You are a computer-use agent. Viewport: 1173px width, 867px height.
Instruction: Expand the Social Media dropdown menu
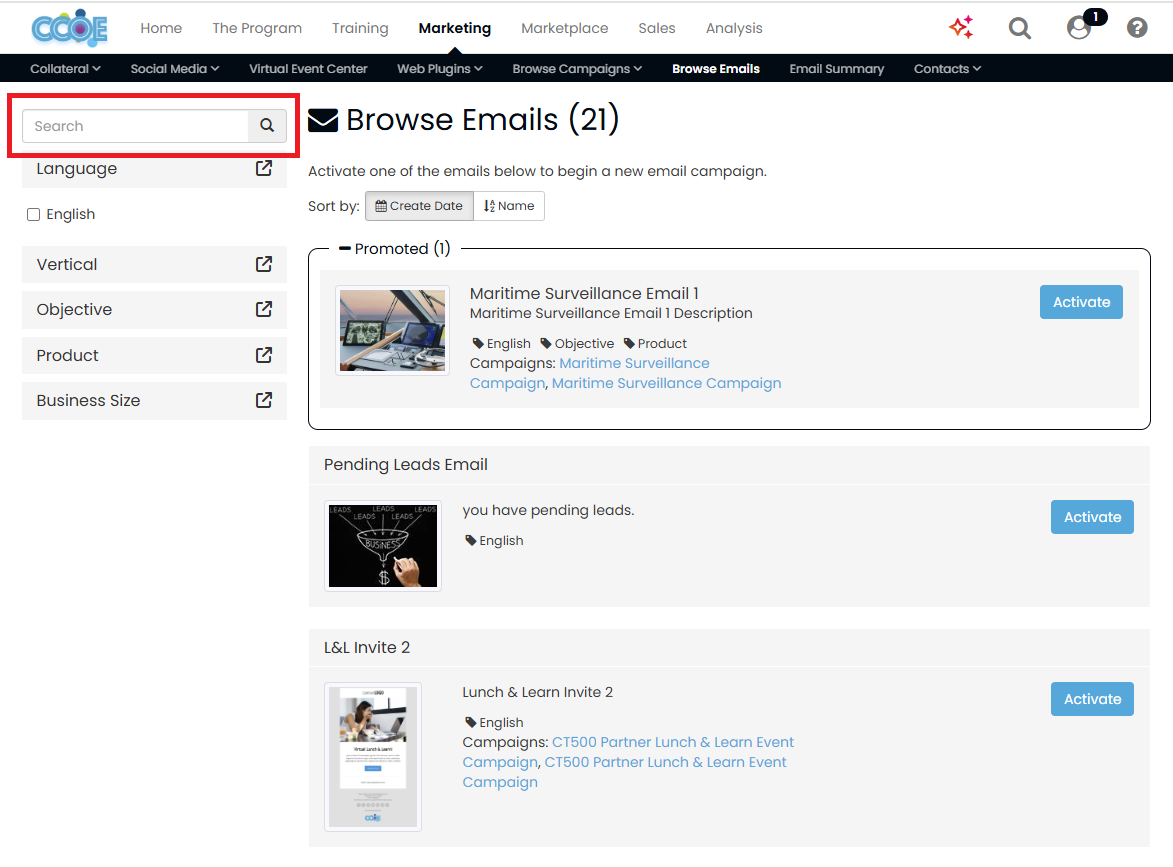[175, 69]
